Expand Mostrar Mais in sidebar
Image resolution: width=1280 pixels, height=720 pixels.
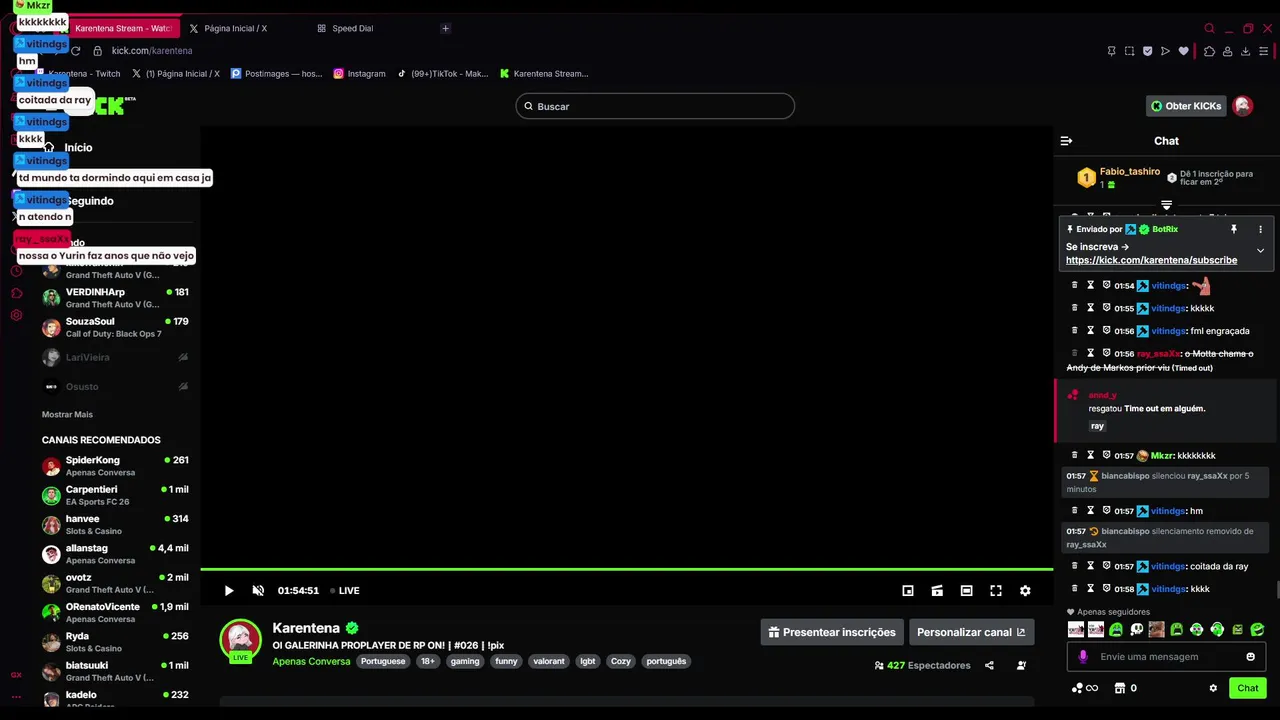click(67, 414)
